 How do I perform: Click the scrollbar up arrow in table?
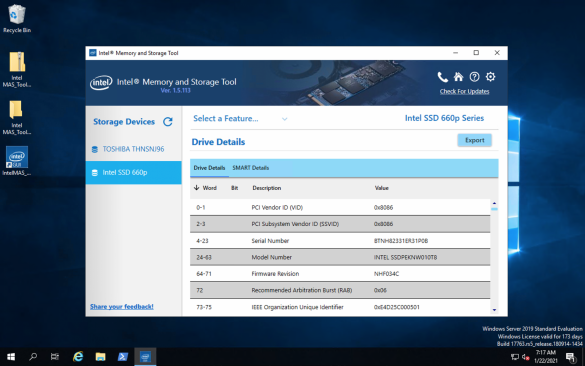pyautogui.click(x=494, y=203)
